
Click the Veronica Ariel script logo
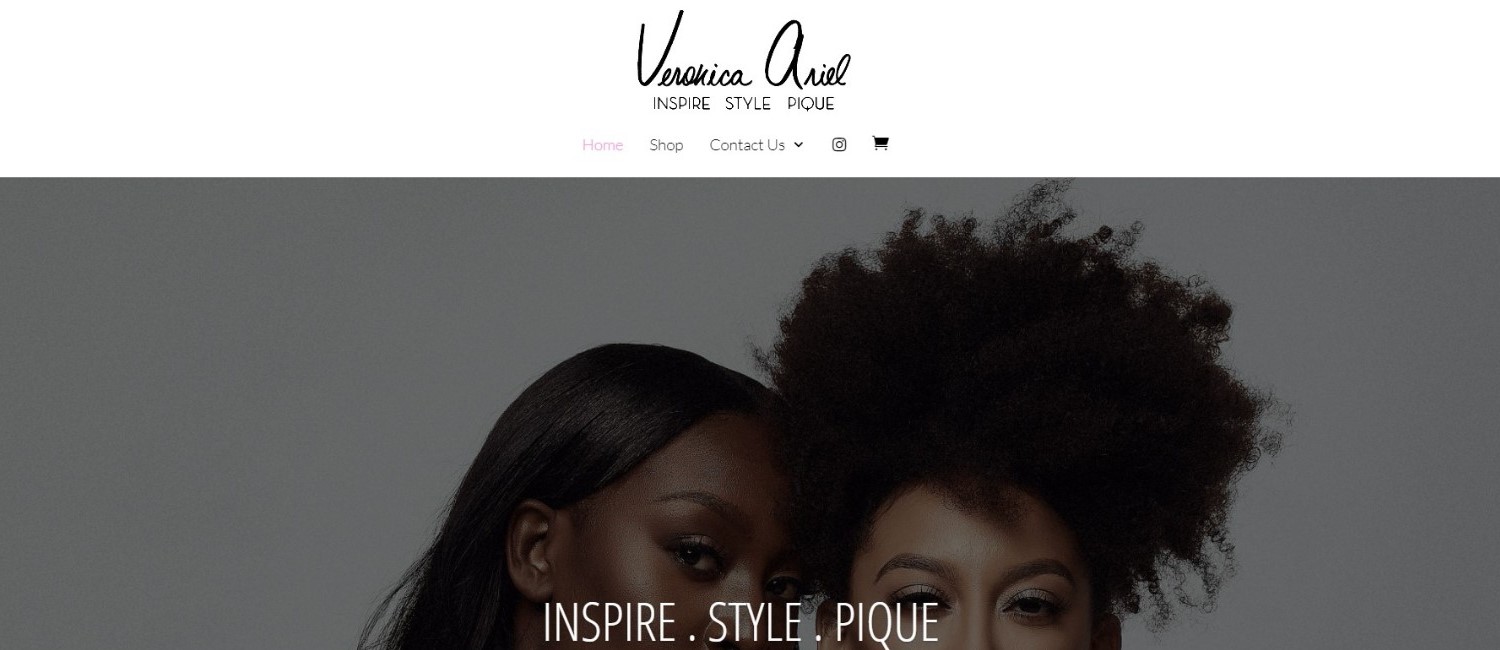[x=743, y=60]
